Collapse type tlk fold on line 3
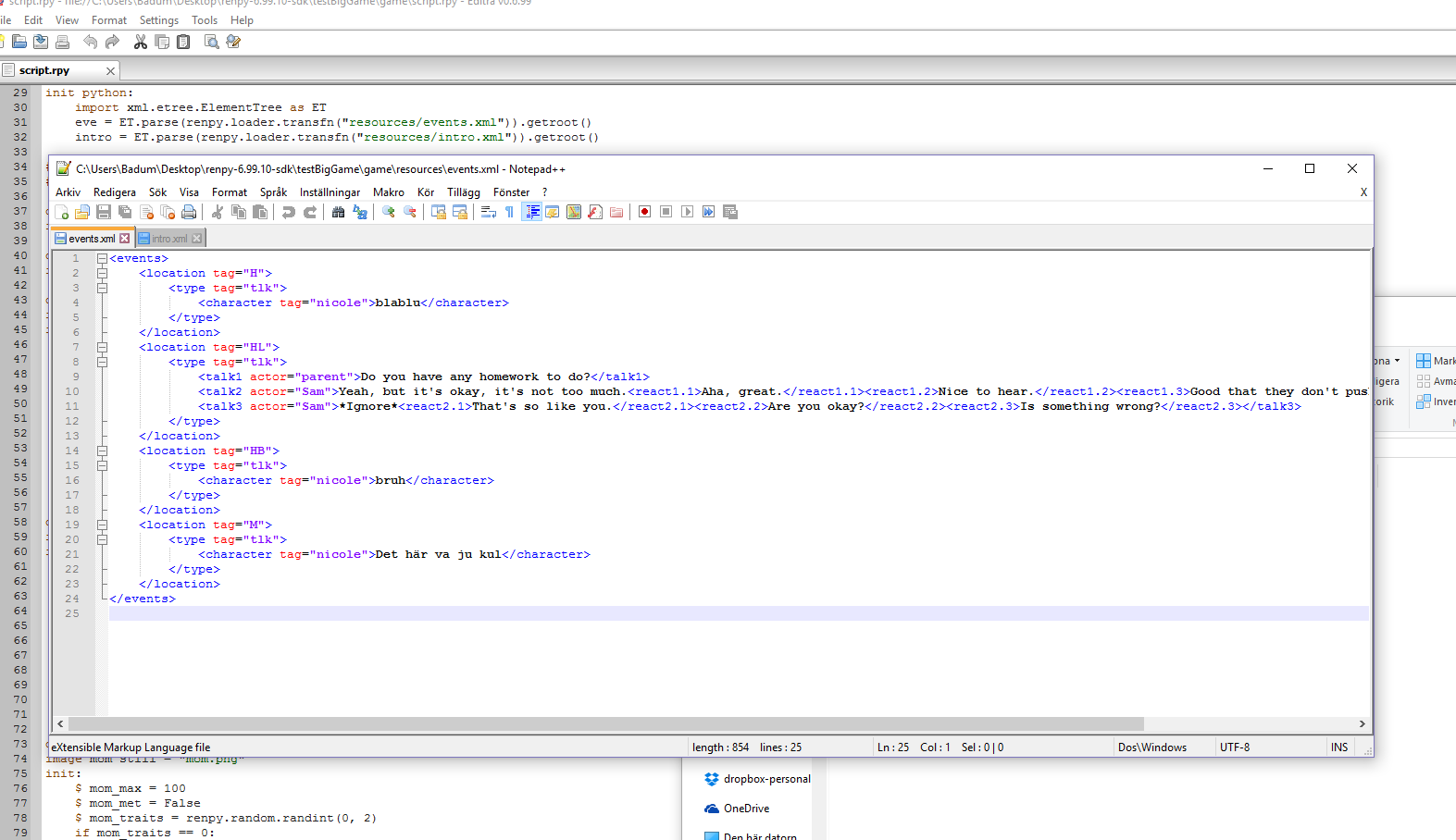The image size is (1456, 840). [x=102, y=288]
